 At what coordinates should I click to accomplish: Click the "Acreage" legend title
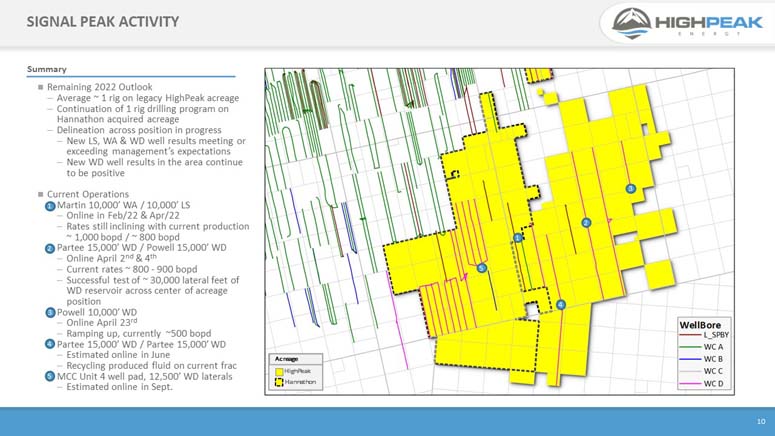[x=286, y=359]
